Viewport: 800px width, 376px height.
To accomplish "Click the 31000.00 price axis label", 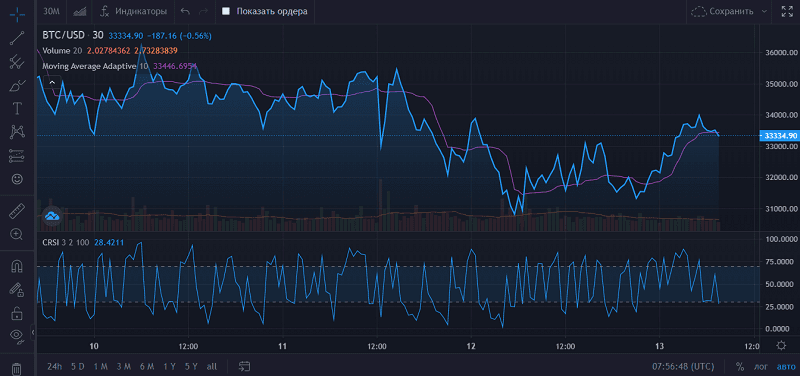I will tap(781, 209).
